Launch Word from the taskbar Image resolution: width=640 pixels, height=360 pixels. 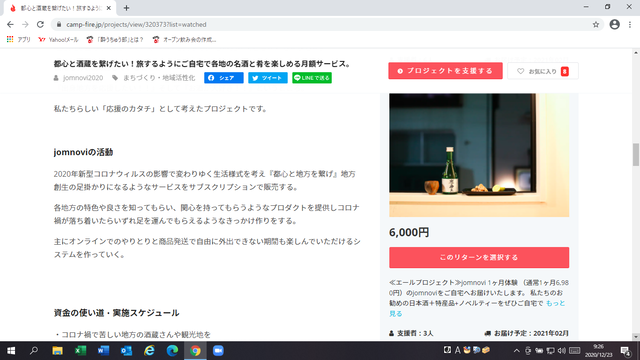pos(103,351)
